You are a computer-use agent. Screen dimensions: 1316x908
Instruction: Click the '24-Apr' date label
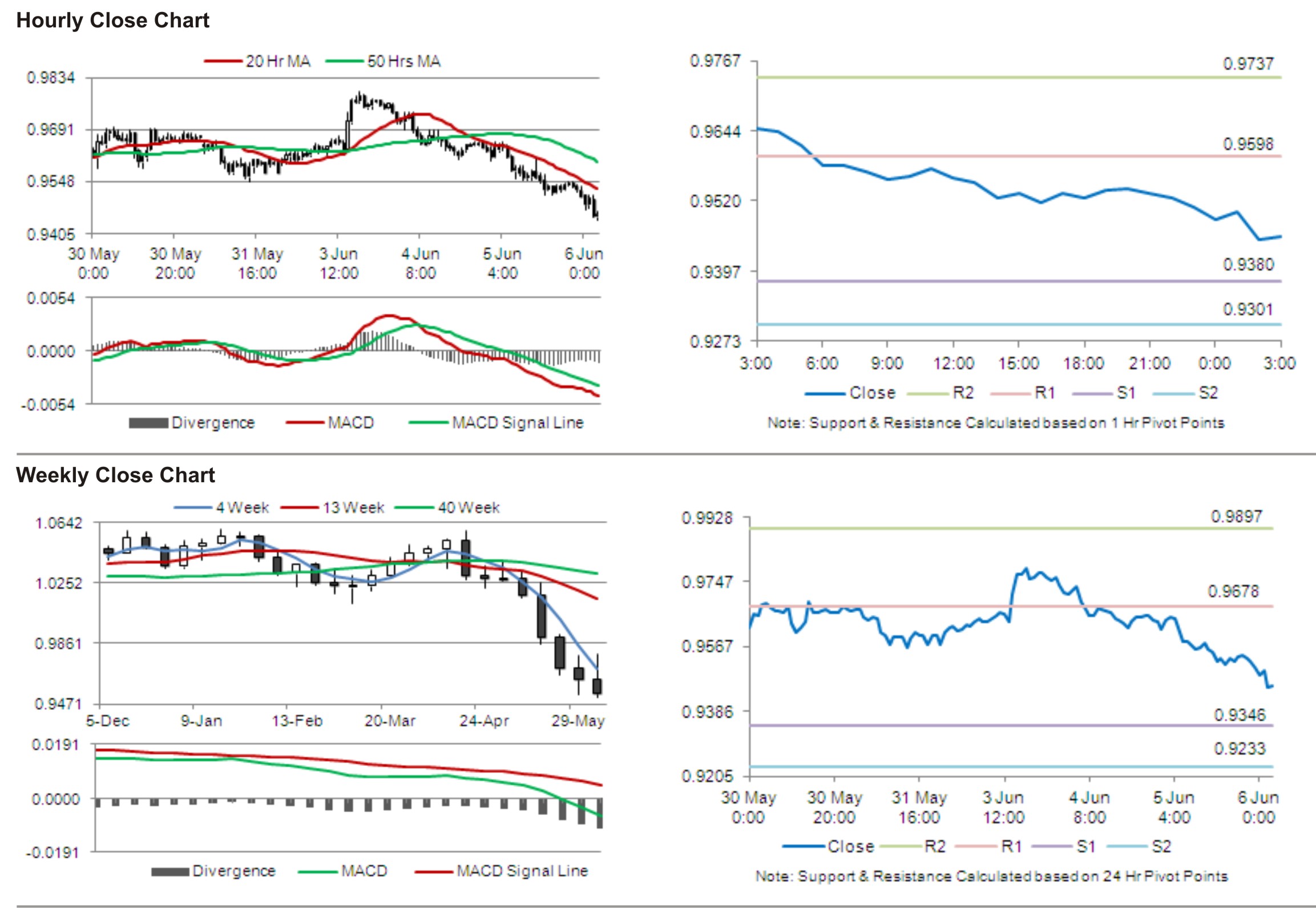coord(483,721)
